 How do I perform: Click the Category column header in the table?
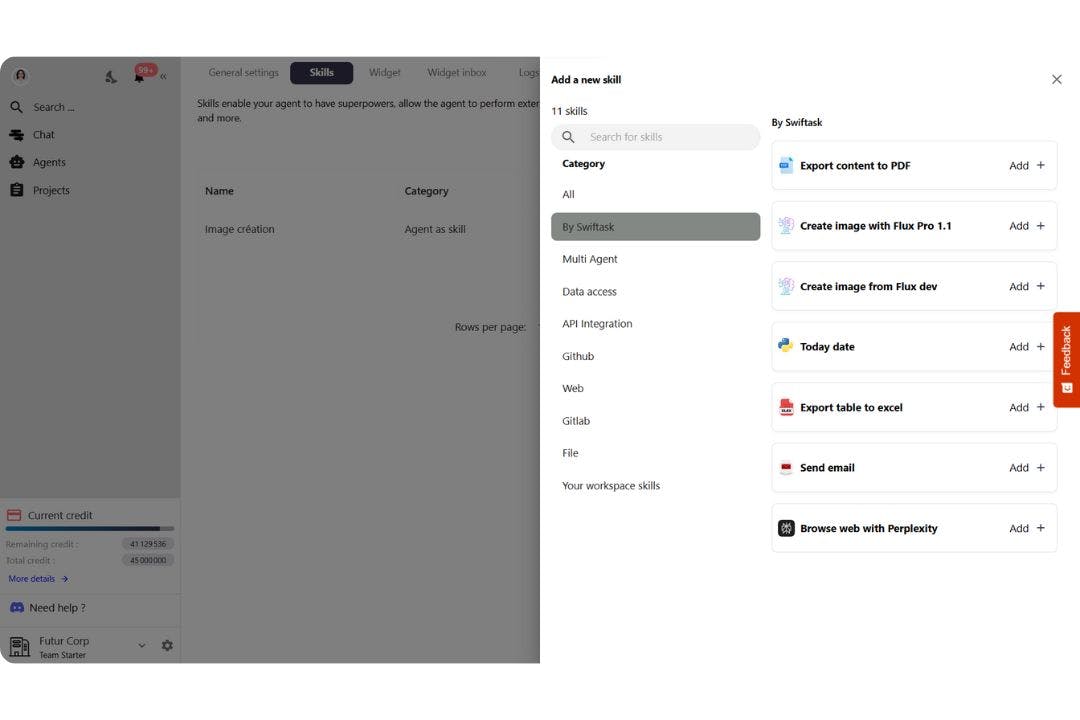point(426,191)
